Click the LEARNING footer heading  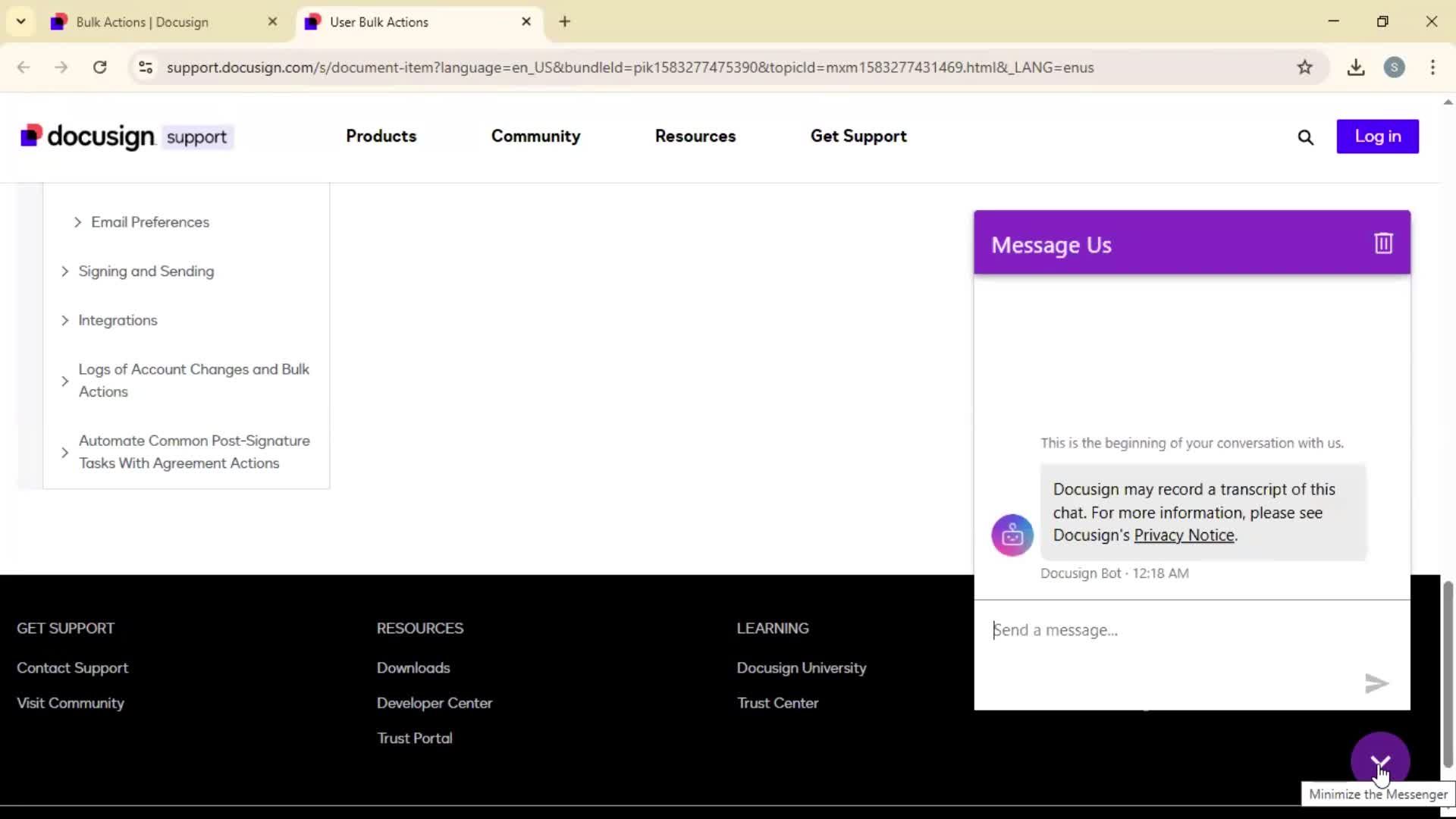(x=773, y=629)
